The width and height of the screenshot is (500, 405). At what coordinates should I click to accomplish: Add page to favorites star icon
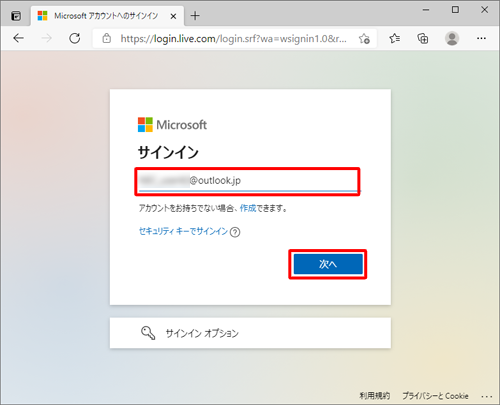[364, 39]
